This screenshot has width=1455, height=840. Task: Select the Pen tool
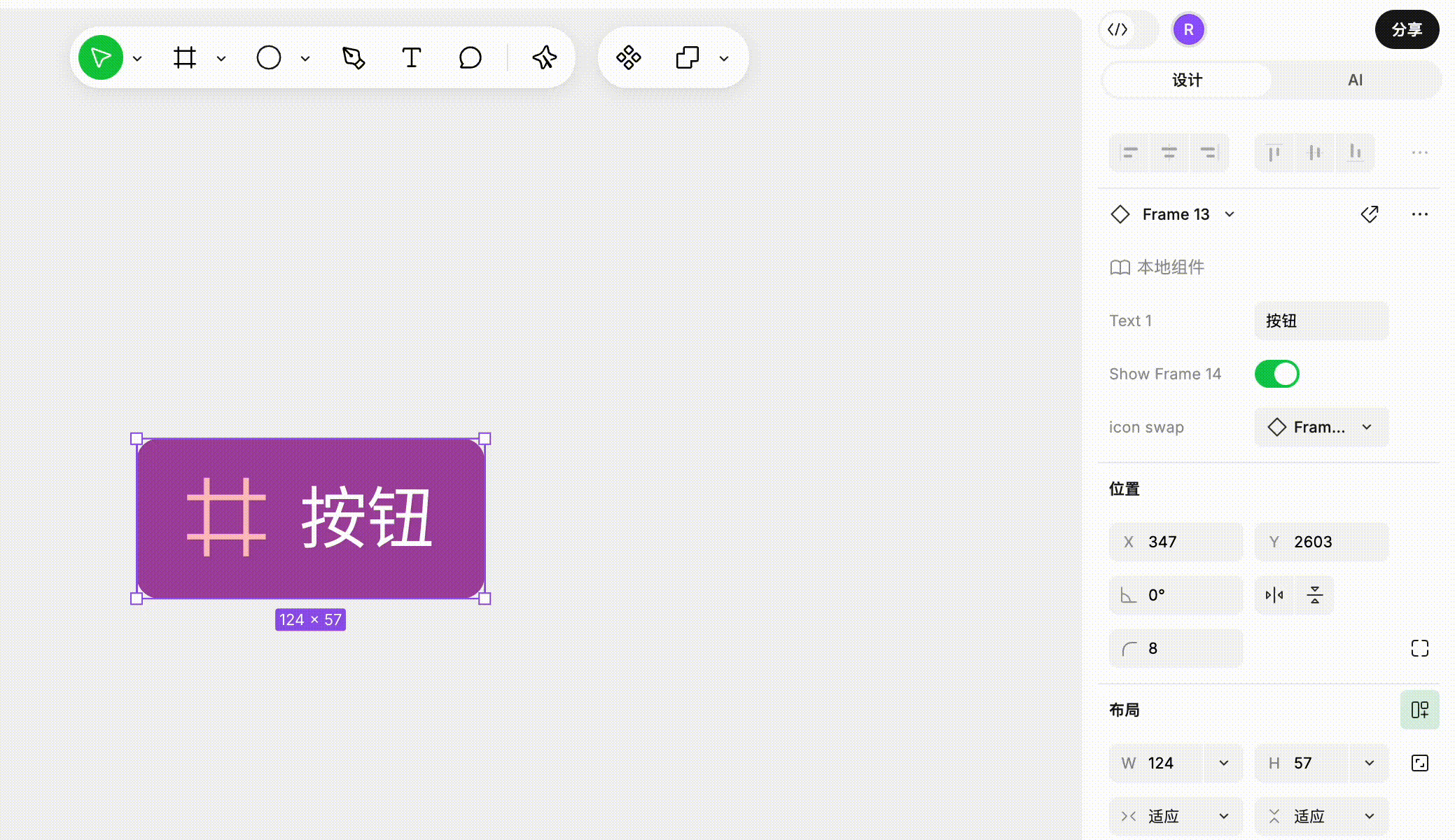point(354,57)
